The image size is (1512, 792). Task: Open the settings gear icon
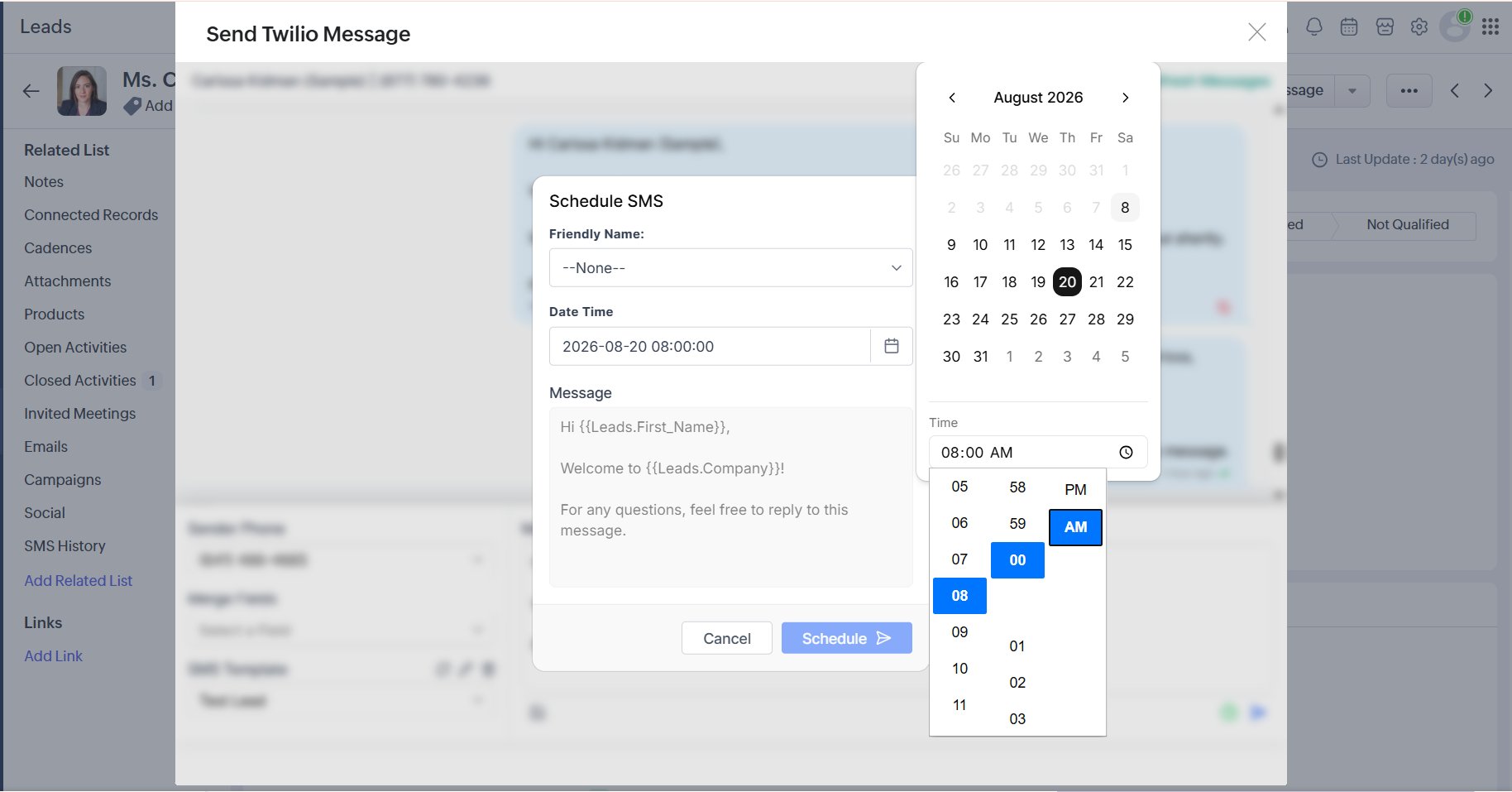click(1419, 27)
